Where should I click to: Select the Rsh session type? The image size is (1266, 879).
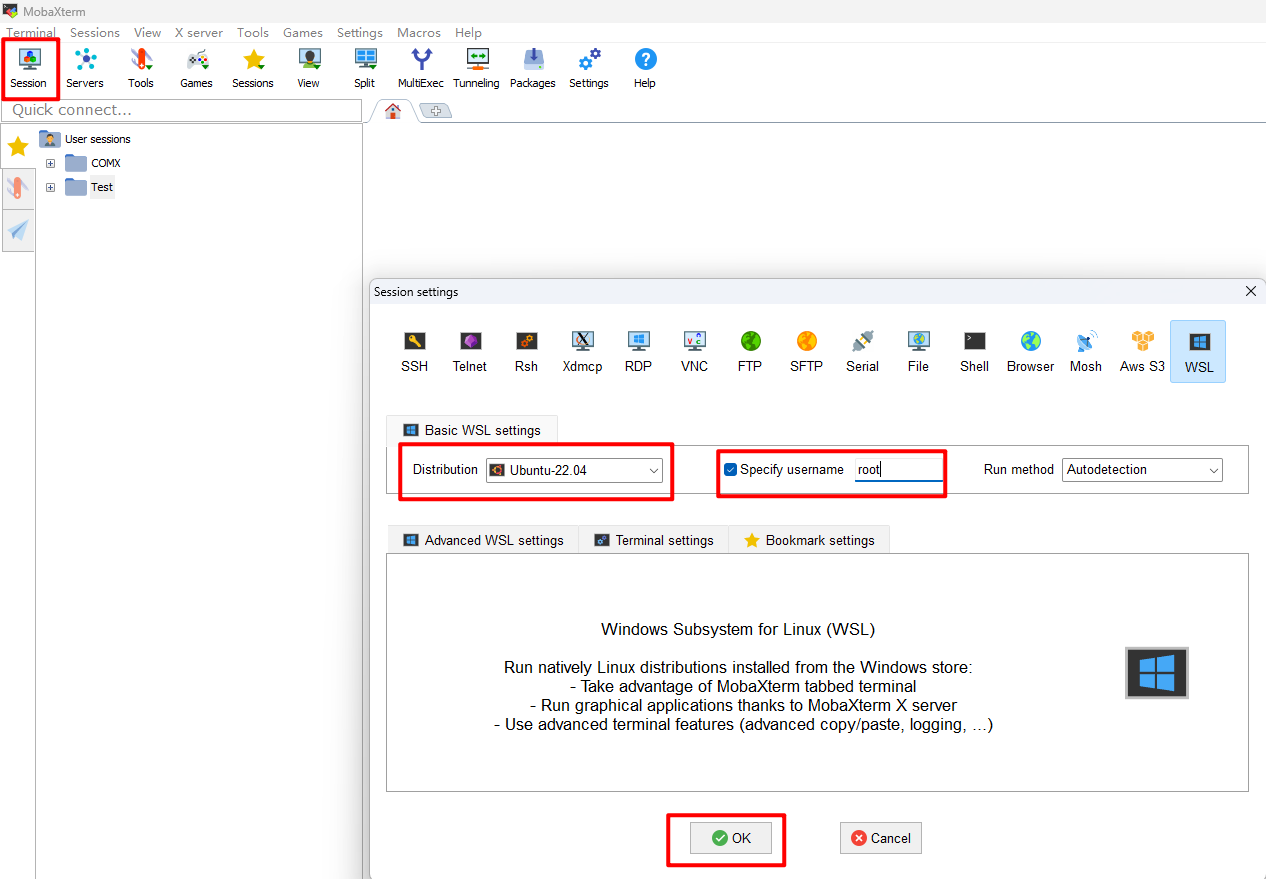(x=527, y=352)
